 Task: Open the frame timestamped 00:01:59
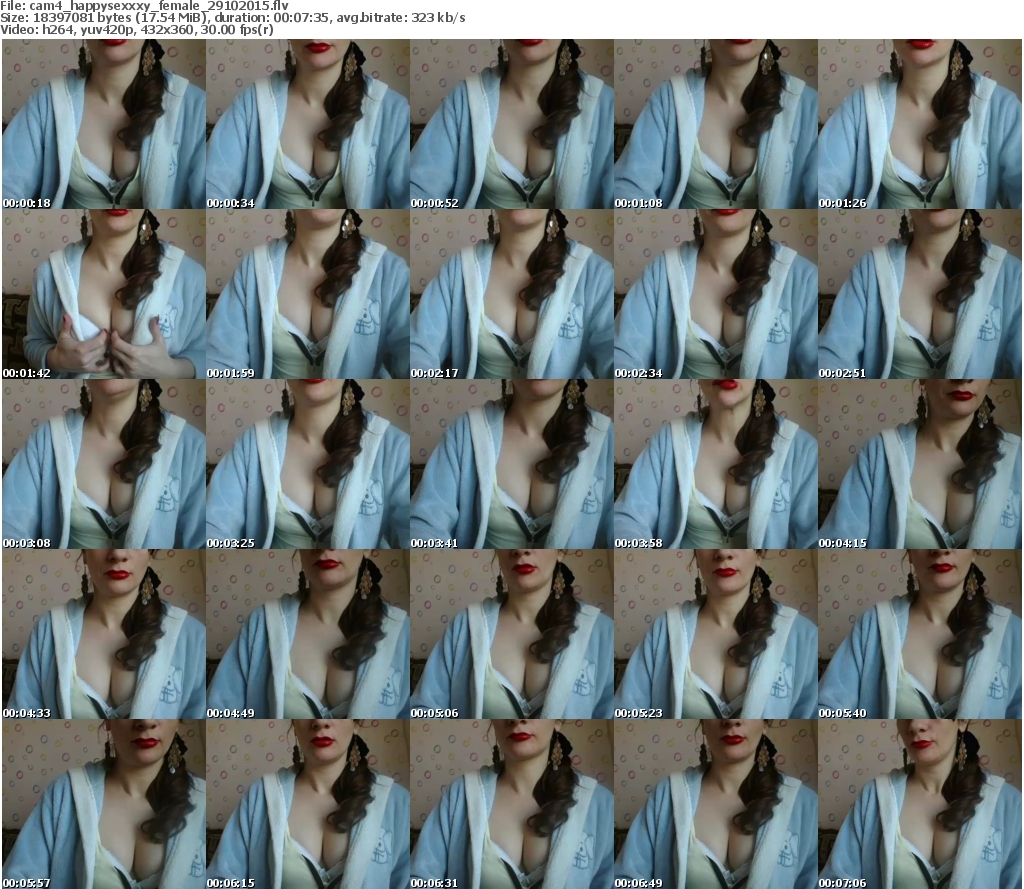308,294
